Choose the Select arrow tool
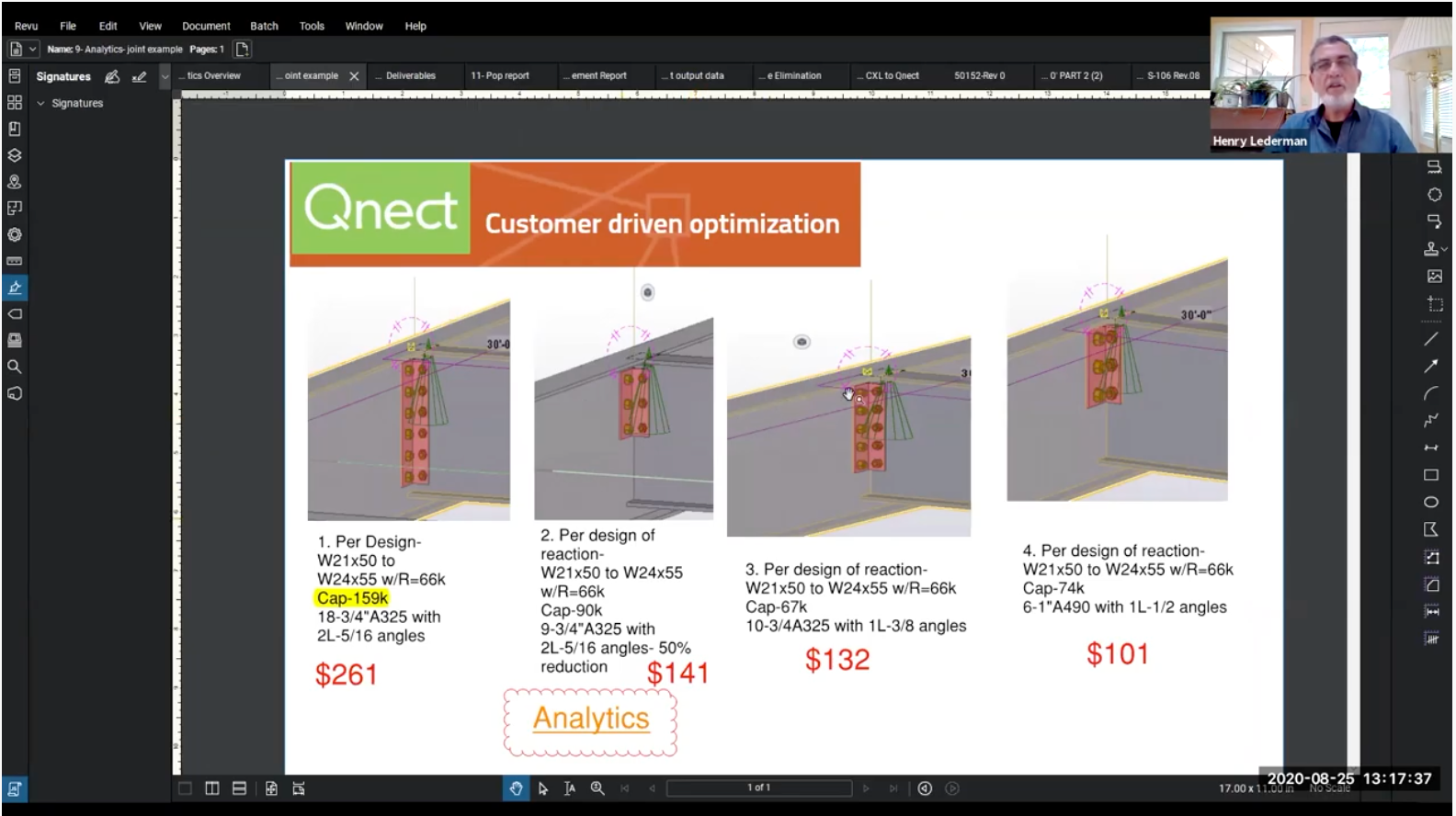The width and height of the screenshot is (1456, 816). (543, 788)
